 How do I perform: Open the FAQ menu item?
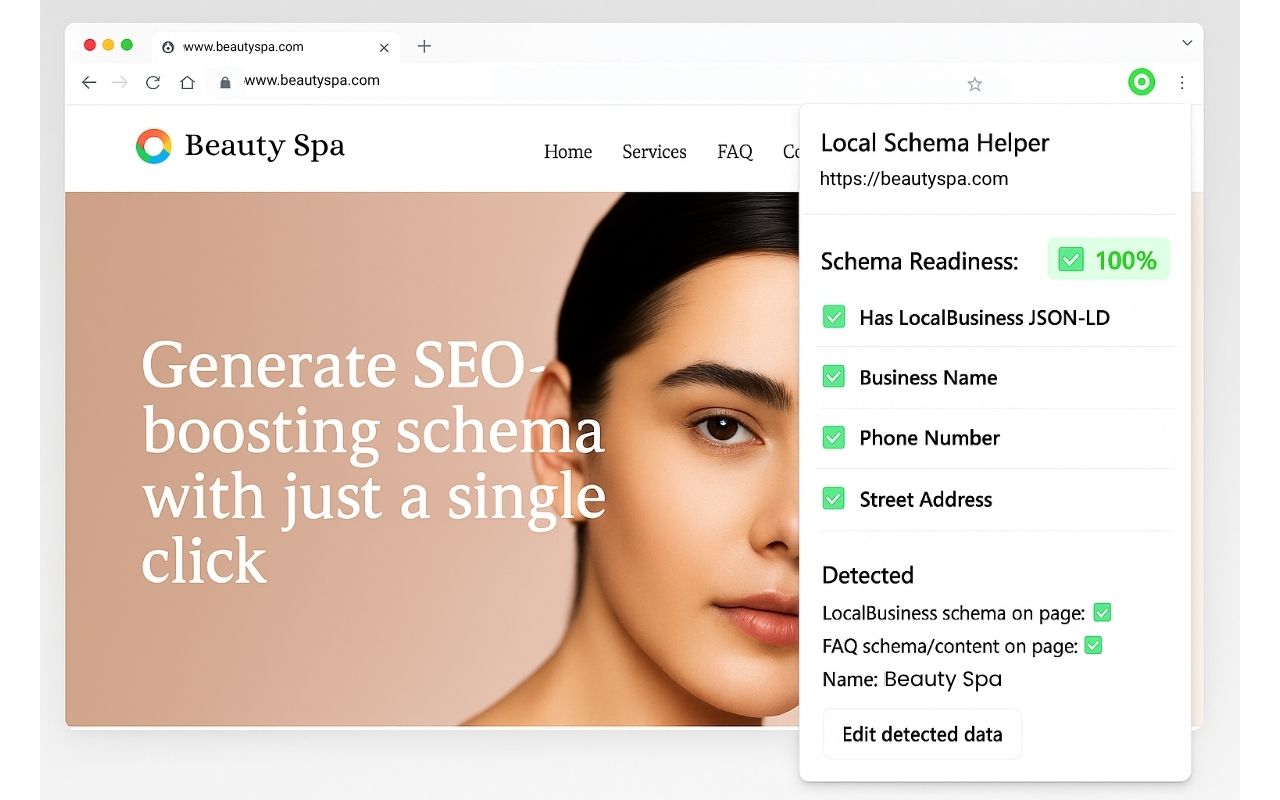click(735, 152)
